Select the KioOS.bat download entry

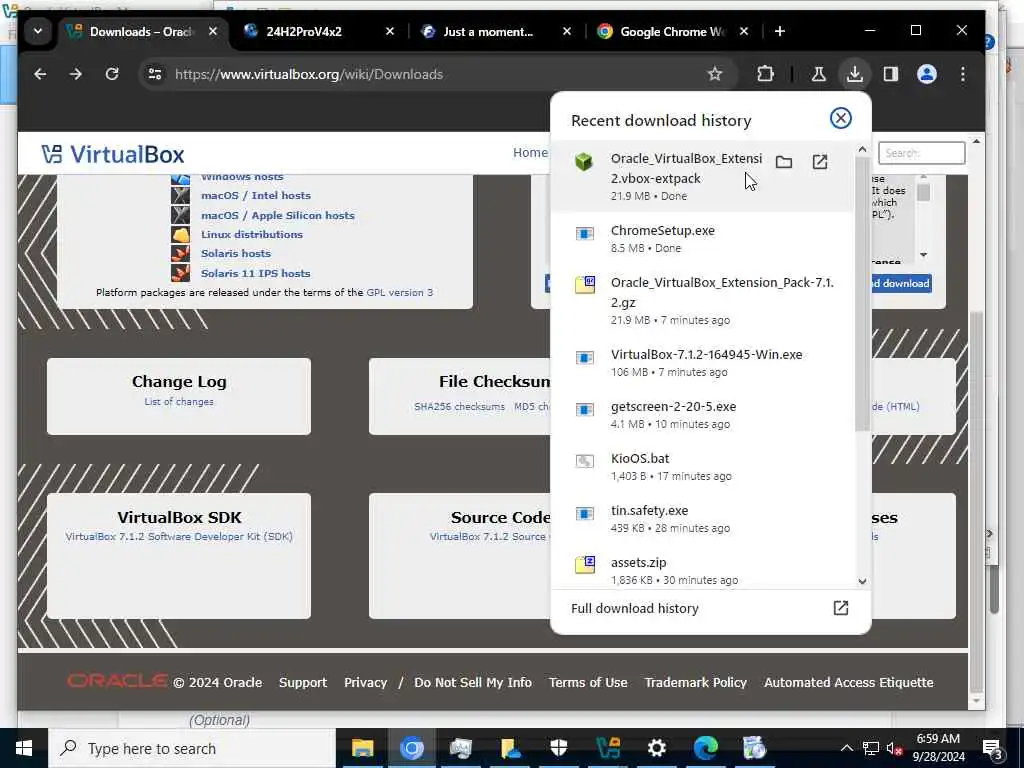[702, 466]
